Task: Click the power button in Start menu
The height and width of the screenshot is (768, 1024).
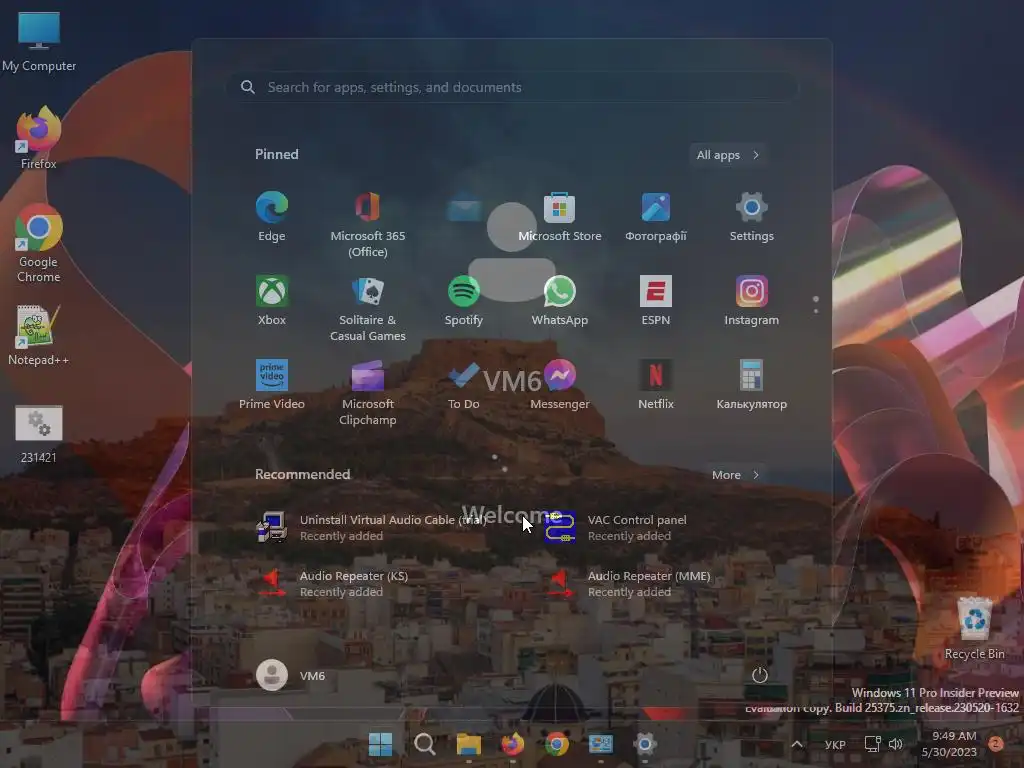Action: click(x=760, y=675)
